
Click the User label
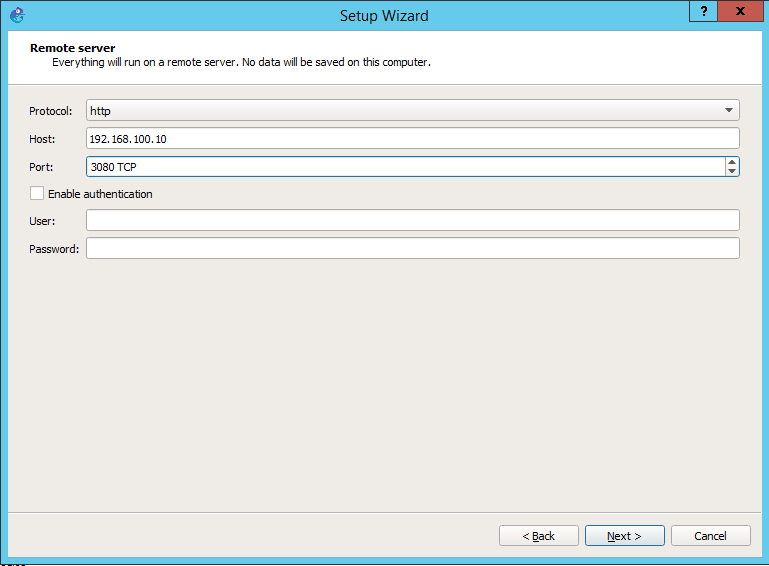click(42, 221)
